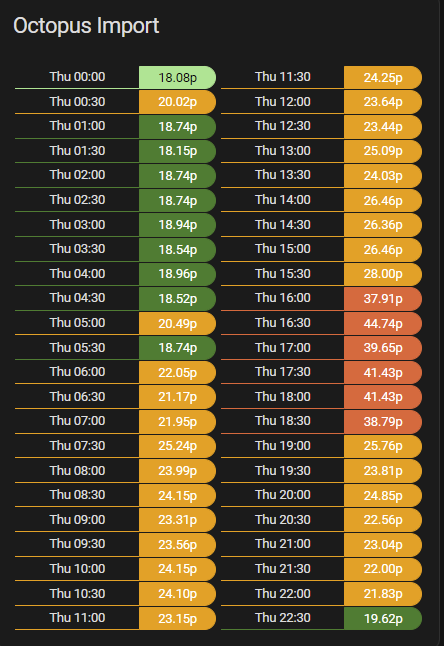Click the Octopus Import card title

pyautogui.click(x=86, y=26)
